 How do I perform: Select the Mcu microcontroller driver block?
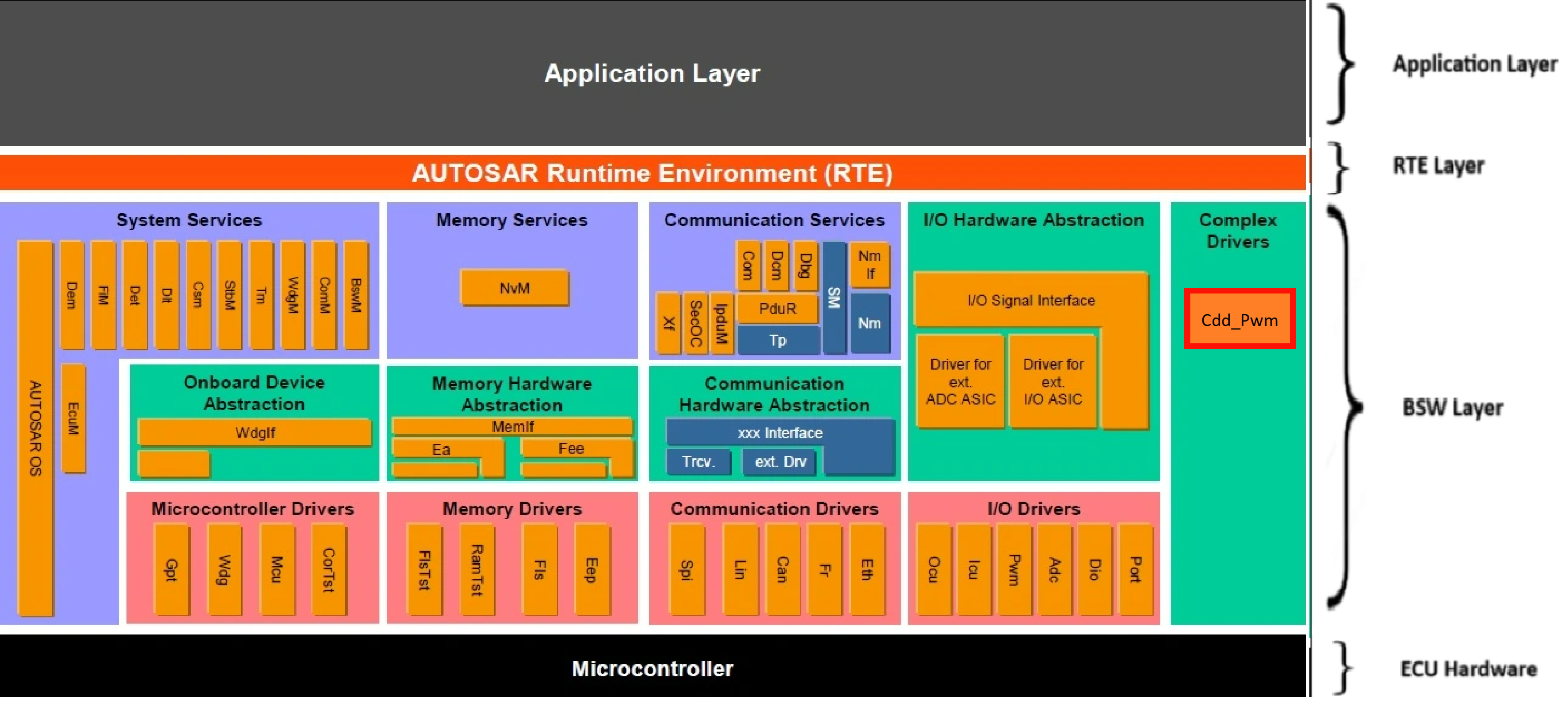[277, 569]
